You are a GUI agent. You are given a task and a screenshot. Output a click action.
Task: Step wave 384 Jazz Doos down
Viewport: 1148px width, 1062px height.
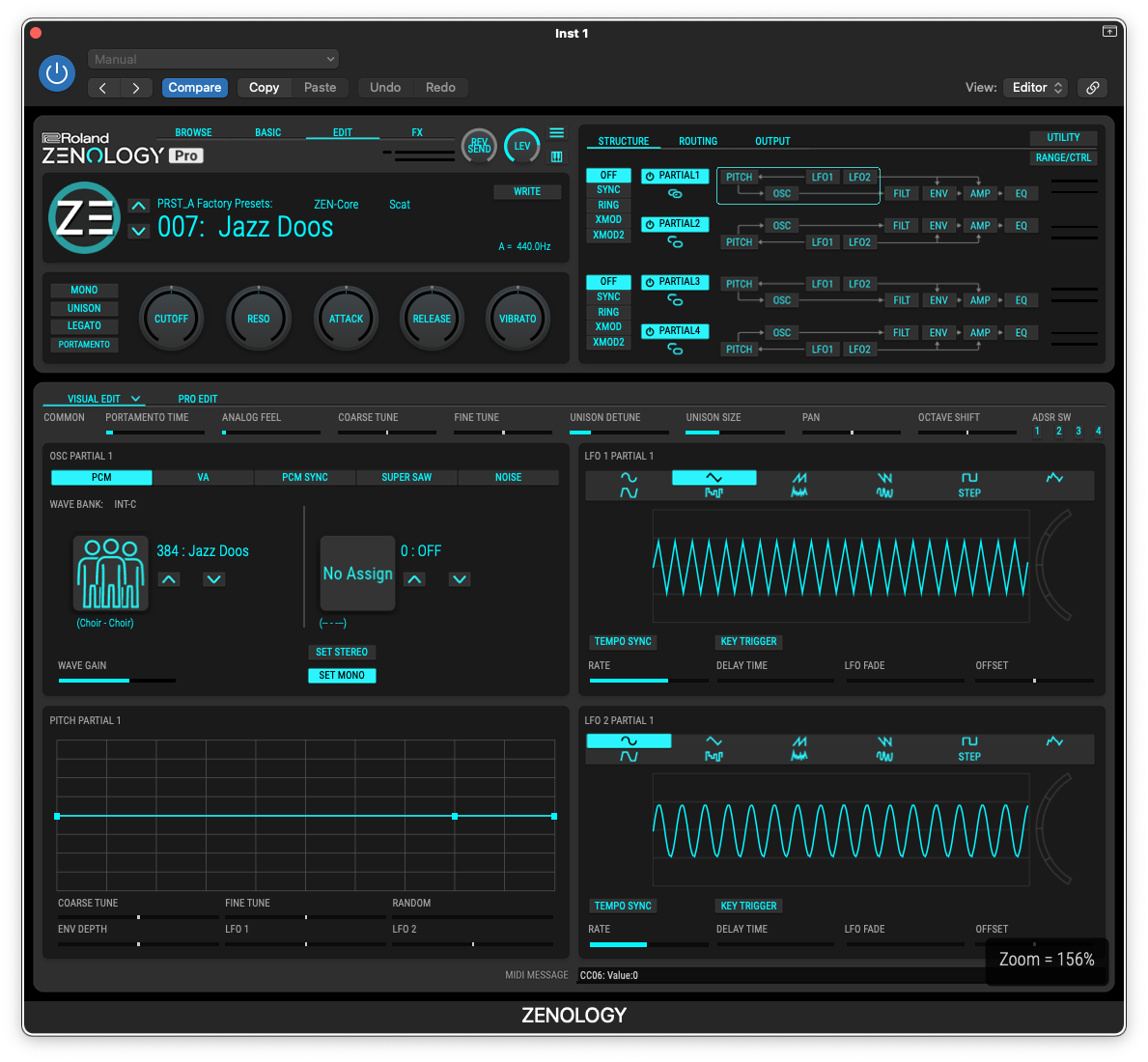(213, 579)
